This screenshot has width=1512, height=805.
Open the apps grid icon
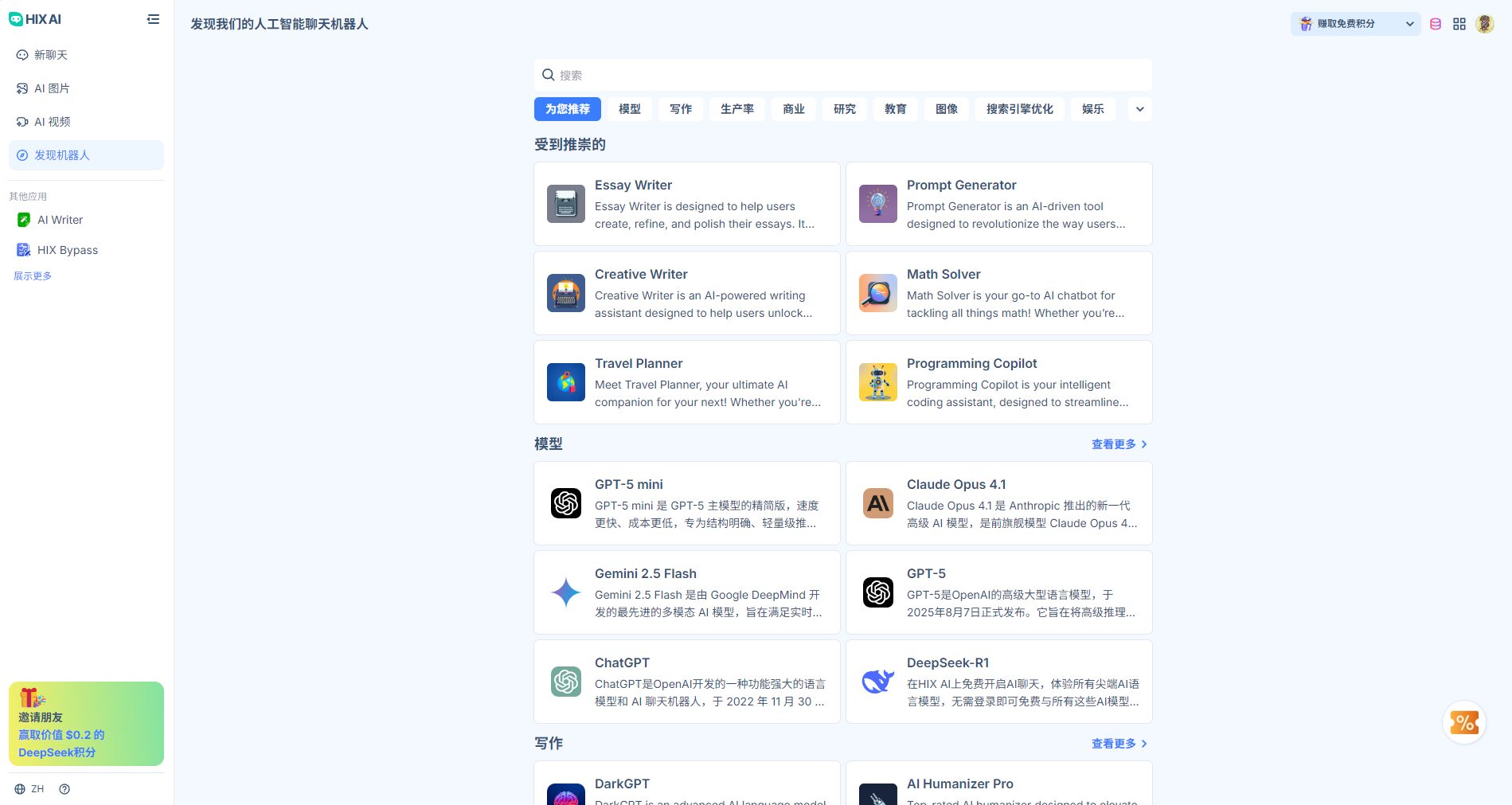click(x=1459, y=24)
